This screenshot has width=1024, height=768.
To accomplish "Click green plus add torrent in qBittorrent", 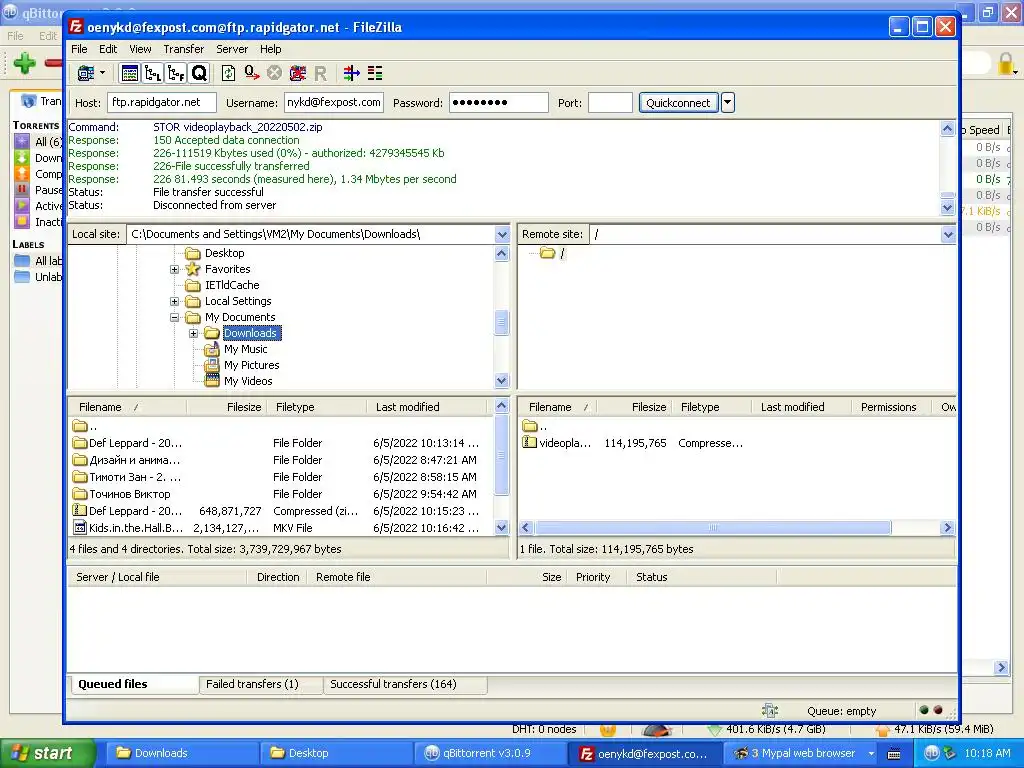I will click(25, 63).
